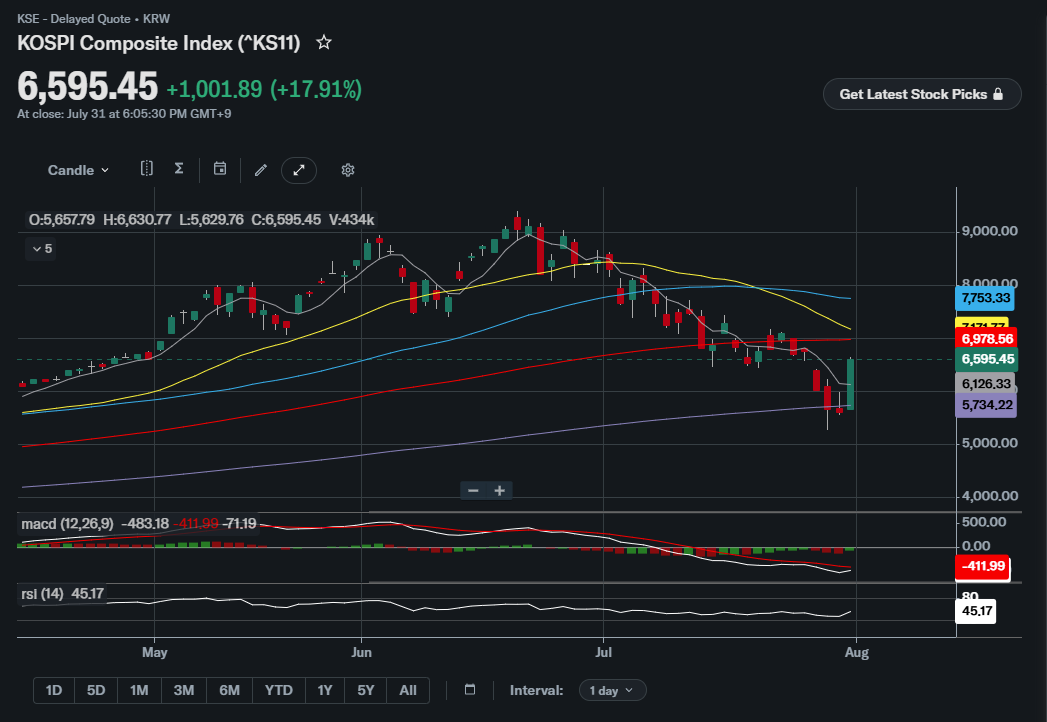This screenshot has height=722, width=1047.
Task: Click the O:5,657.79 open value
Action: coord(61,220)
